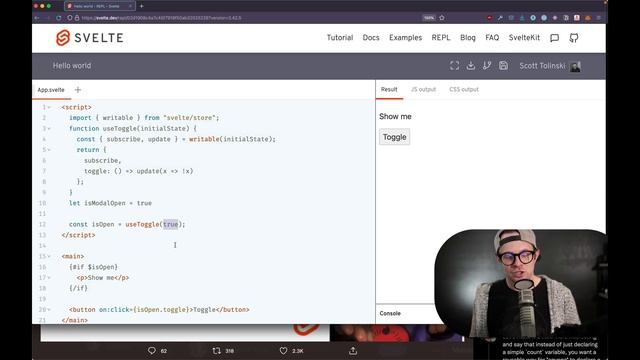
Task: Switch to the CSS output tab
Action: (x=464, y=89)
